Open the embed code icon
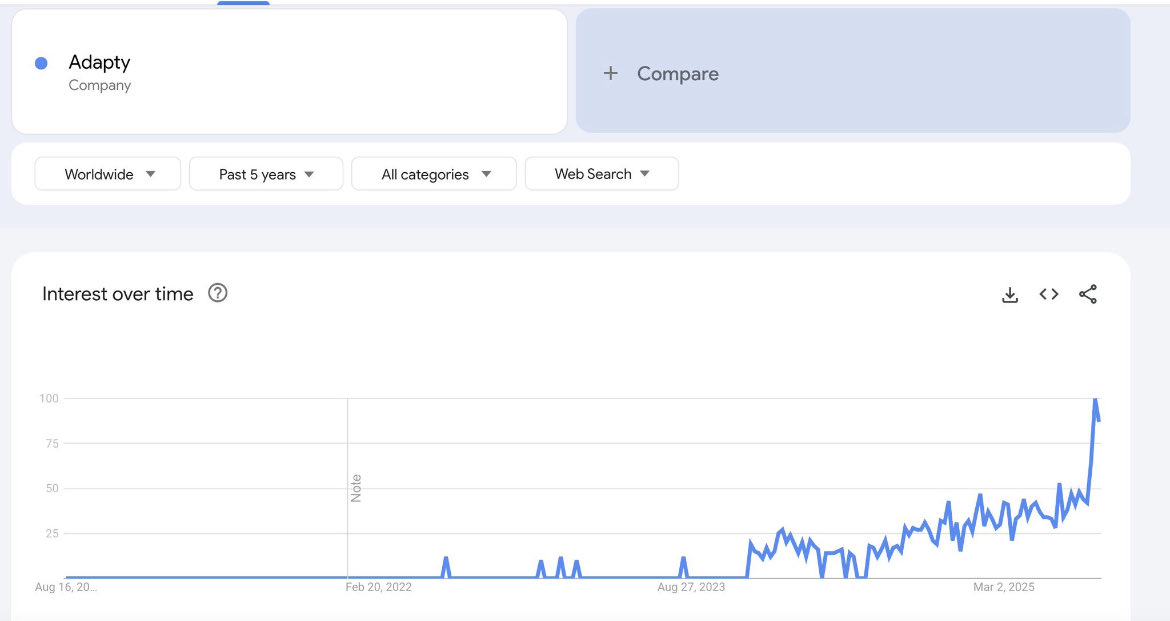Screen dimensions: 1170x621 [x=1048, y=294]
